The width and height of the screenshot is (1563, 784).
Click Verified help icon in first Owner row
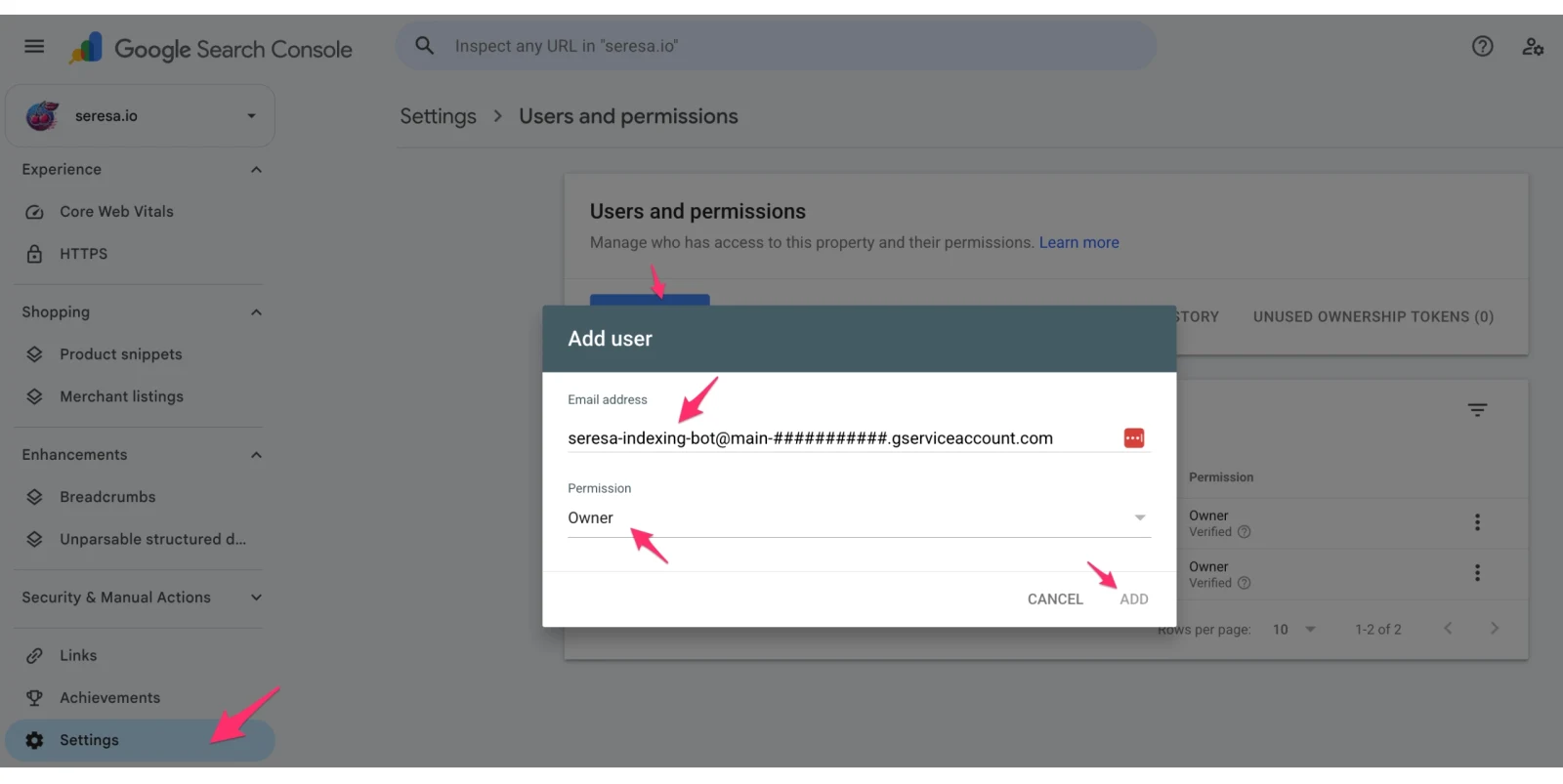point(1244,532)
